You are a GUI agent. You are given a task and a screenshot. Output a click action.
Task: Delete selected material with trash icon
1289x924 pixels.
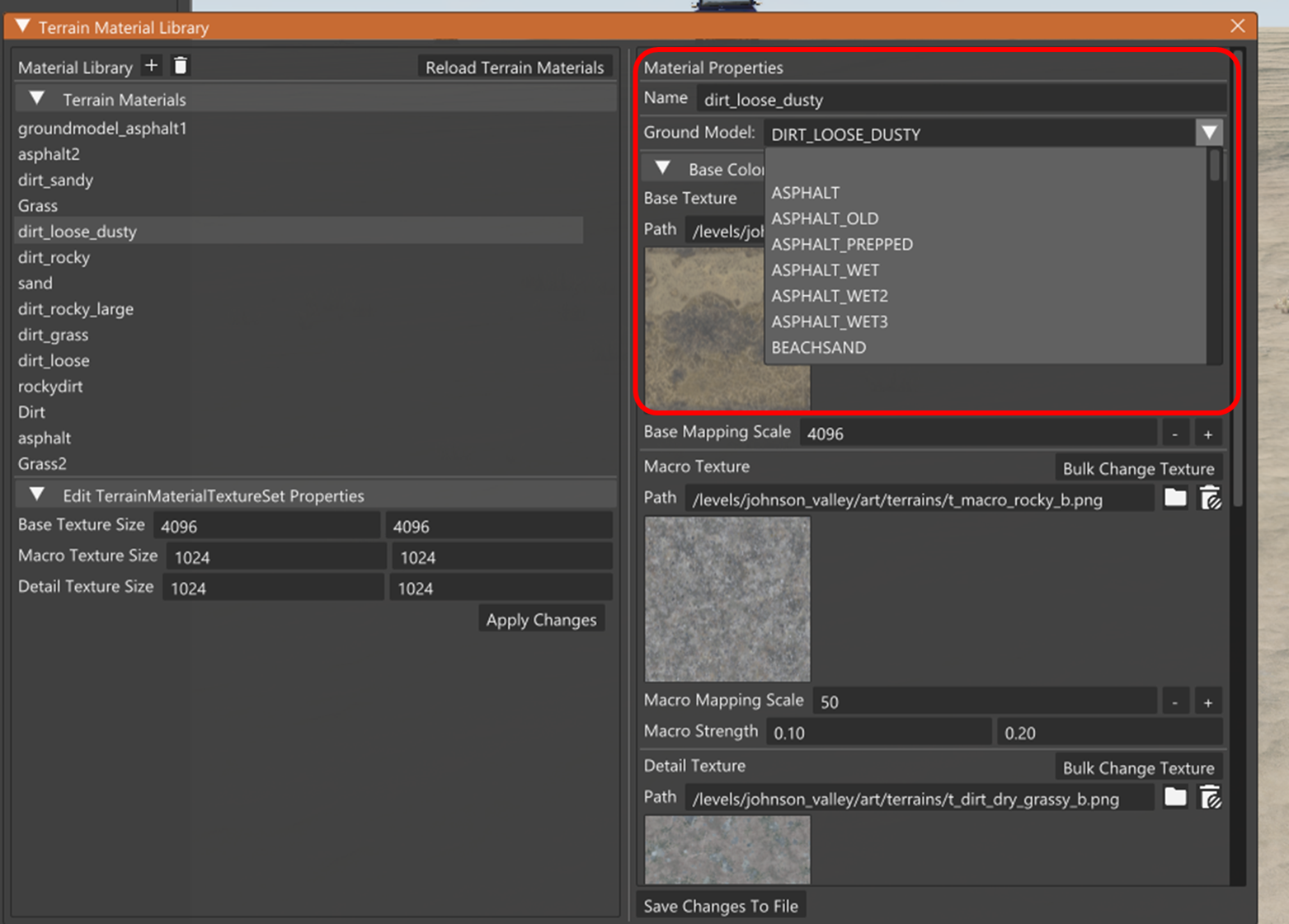(181, 66)
